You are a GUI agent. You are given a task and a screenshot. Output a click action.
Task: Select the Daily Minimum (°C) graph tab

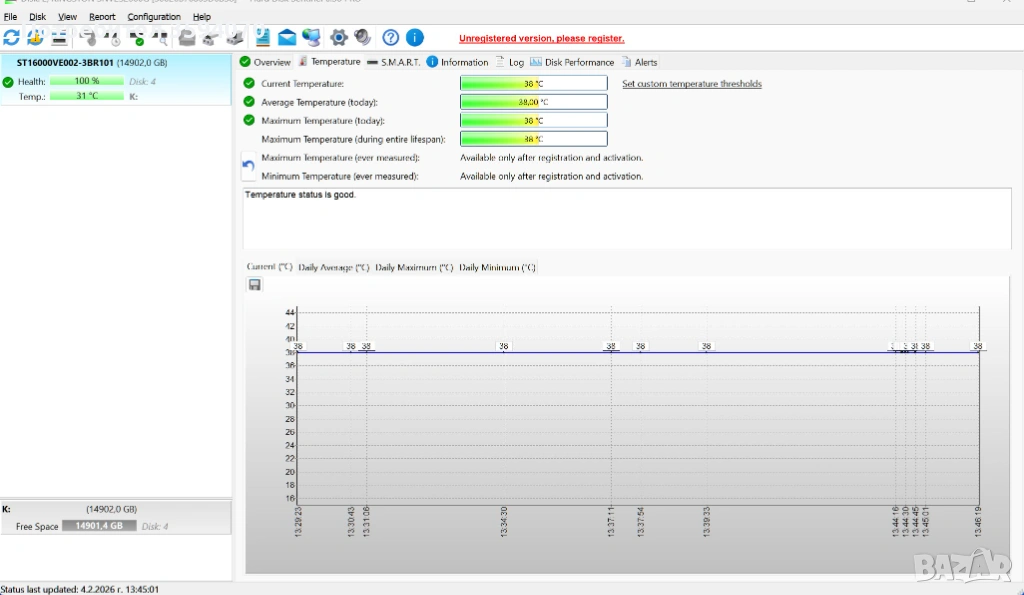coord(497,268)
